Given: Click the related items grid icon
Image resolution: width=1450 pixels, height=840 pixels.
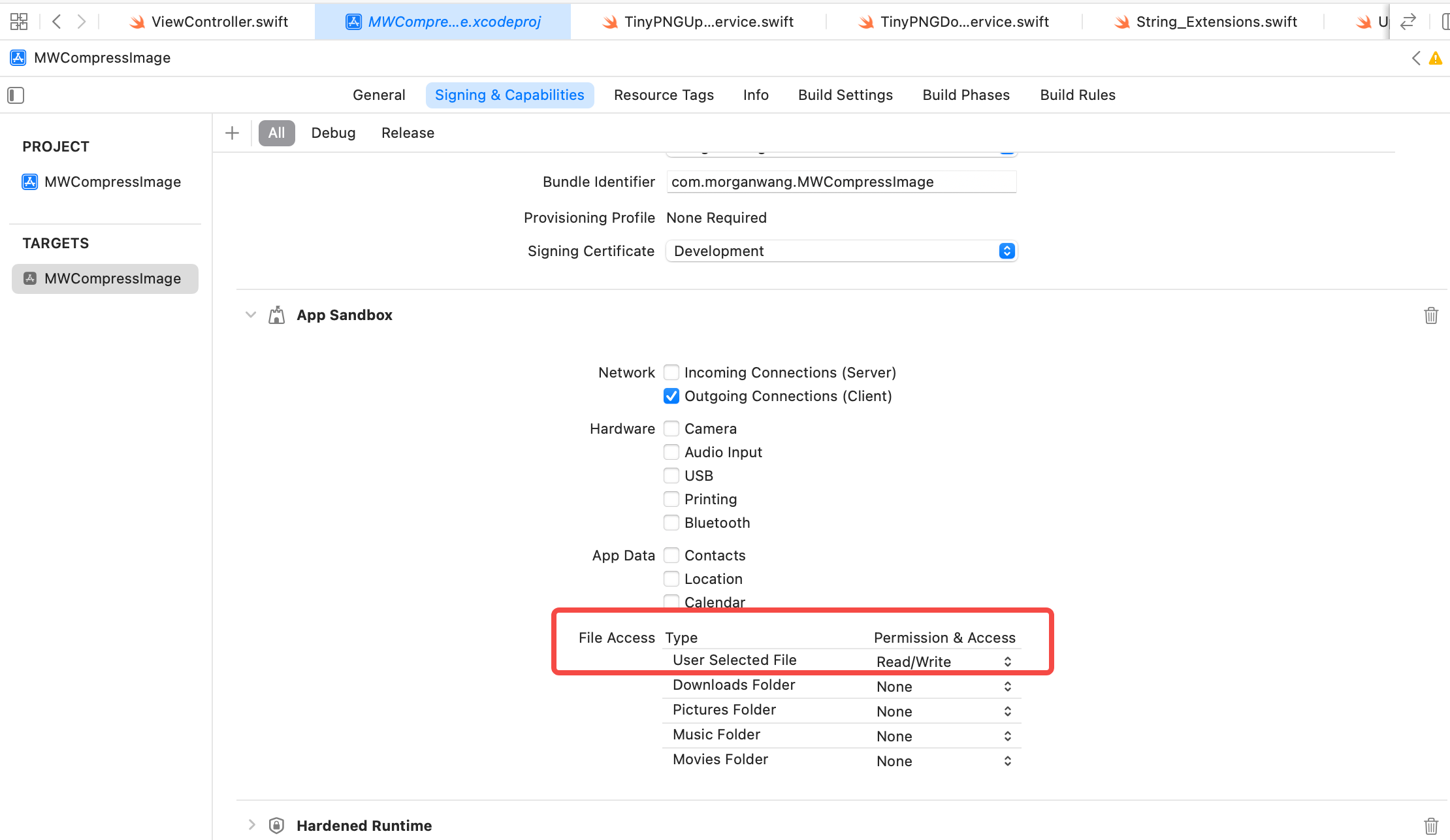Looking at the screenshot, I should [19, 22].
